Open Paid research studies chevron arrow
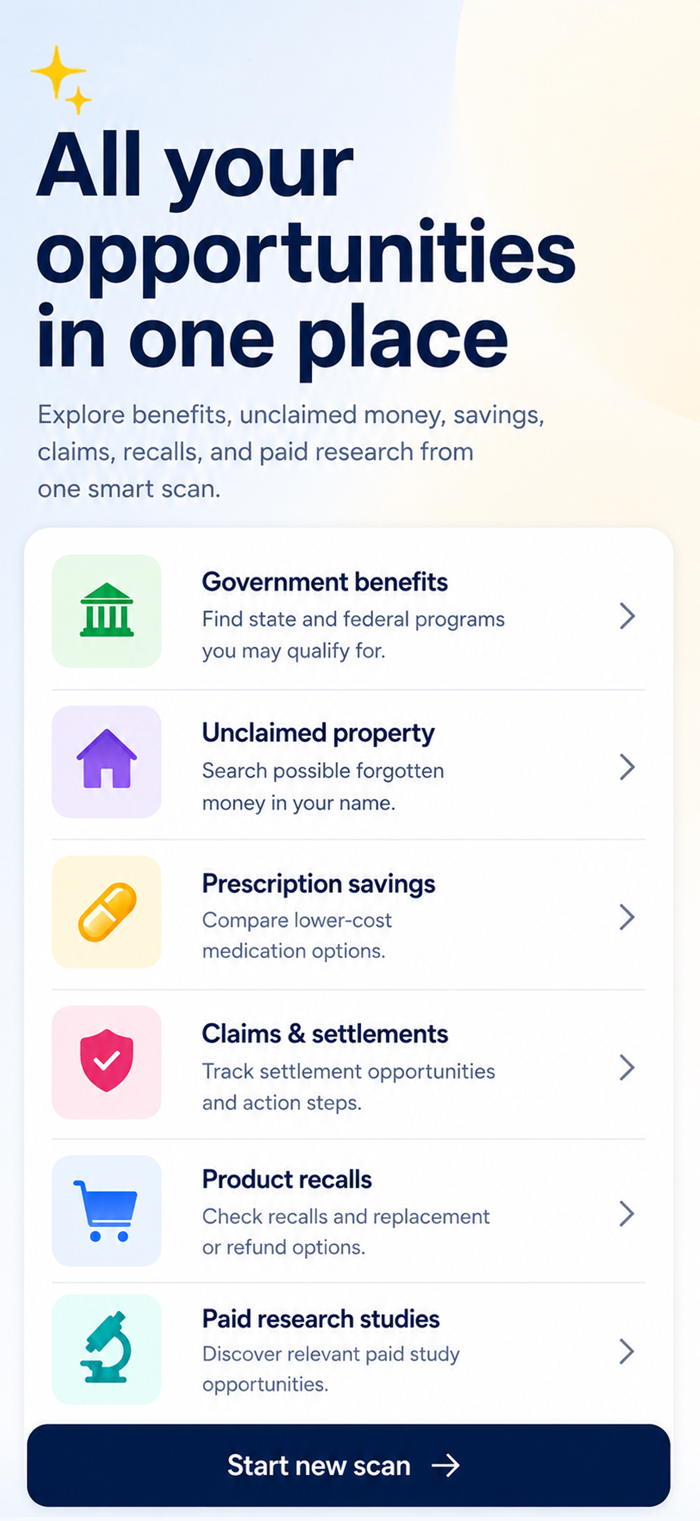Image resolution: width=700 pixels, height=1521 pixels. pyautogui.click(x=627, y=1352)
